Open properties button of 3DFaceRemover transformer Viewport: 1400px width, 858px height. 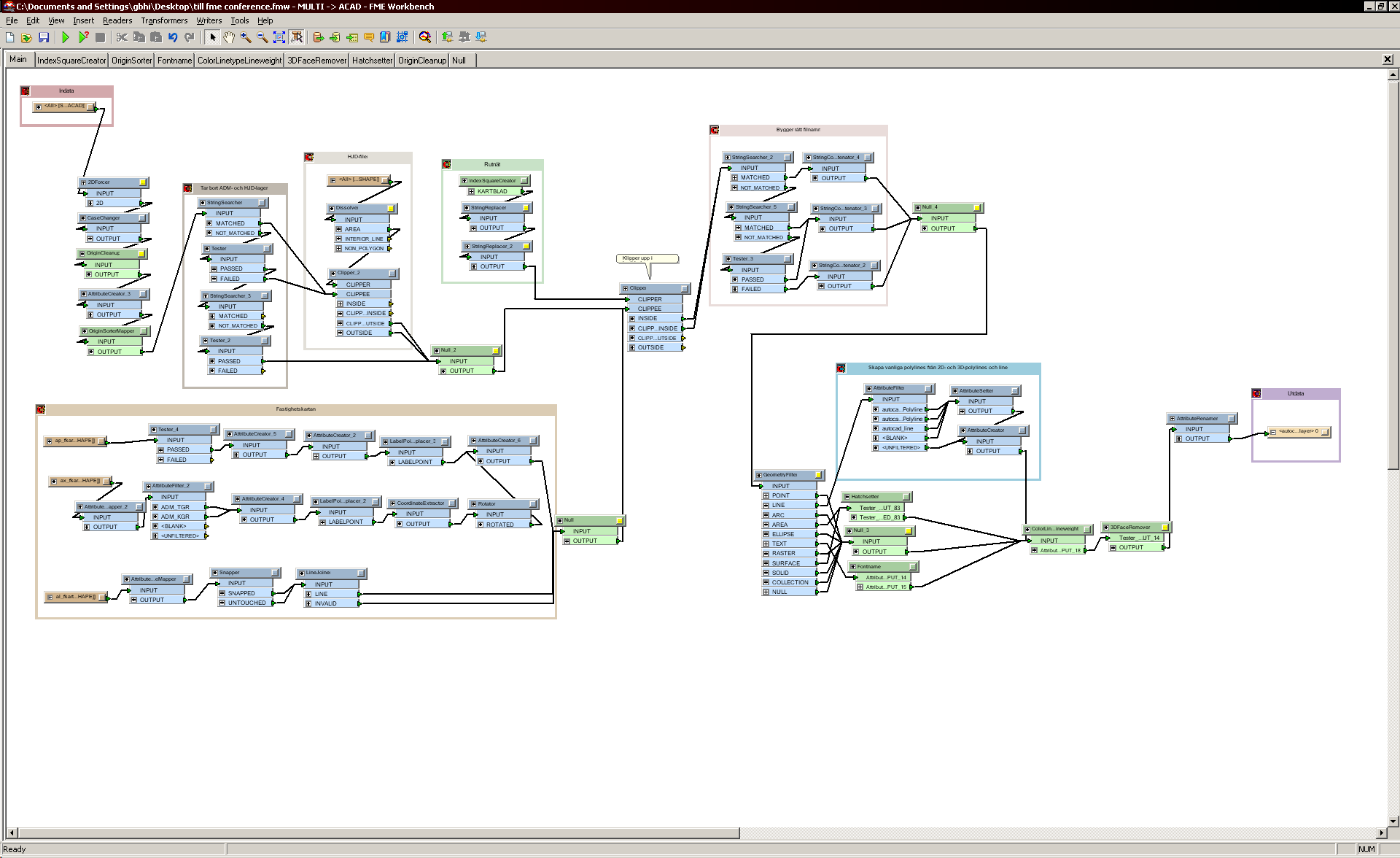click(1165, 527)
